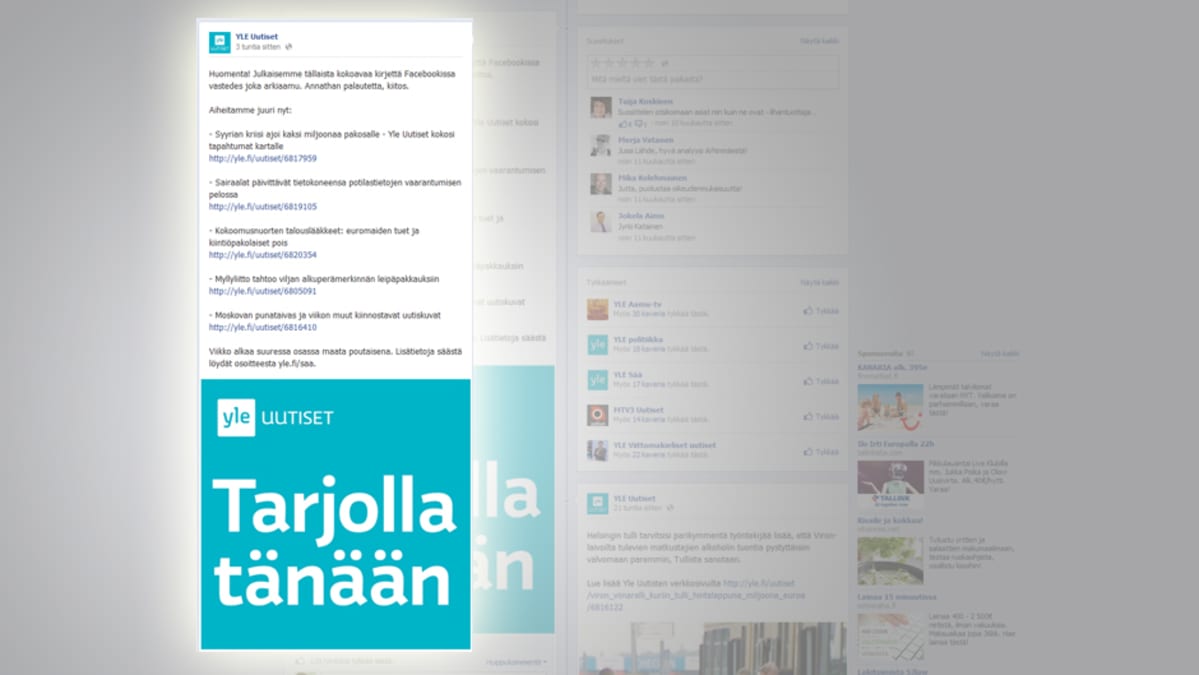Open Mika Kolehmainen's avatar
Viewport: 1199px width, 675px height.
tap(600, 183)
